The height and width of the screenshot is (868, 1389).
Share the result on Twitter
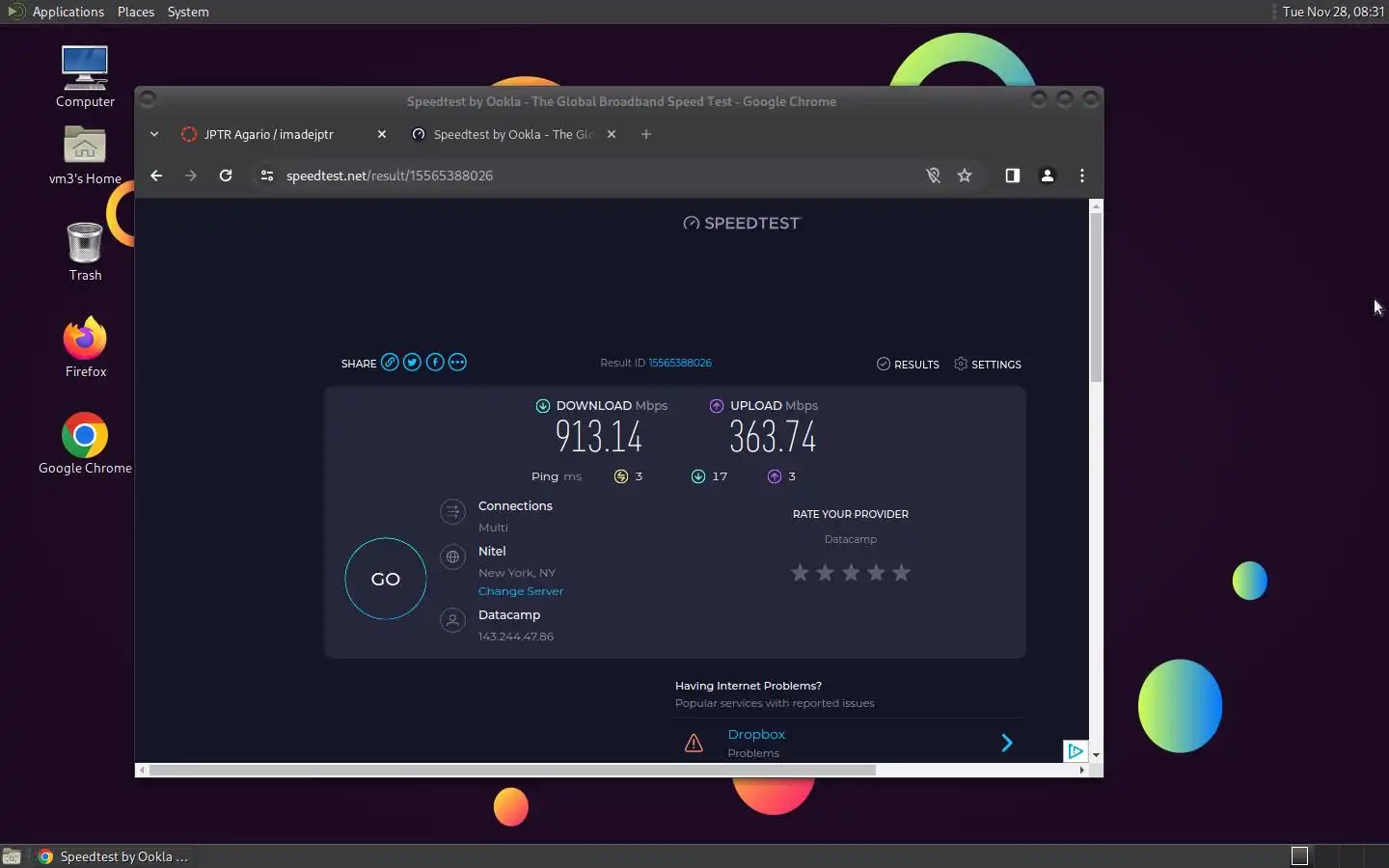(412, 363)
